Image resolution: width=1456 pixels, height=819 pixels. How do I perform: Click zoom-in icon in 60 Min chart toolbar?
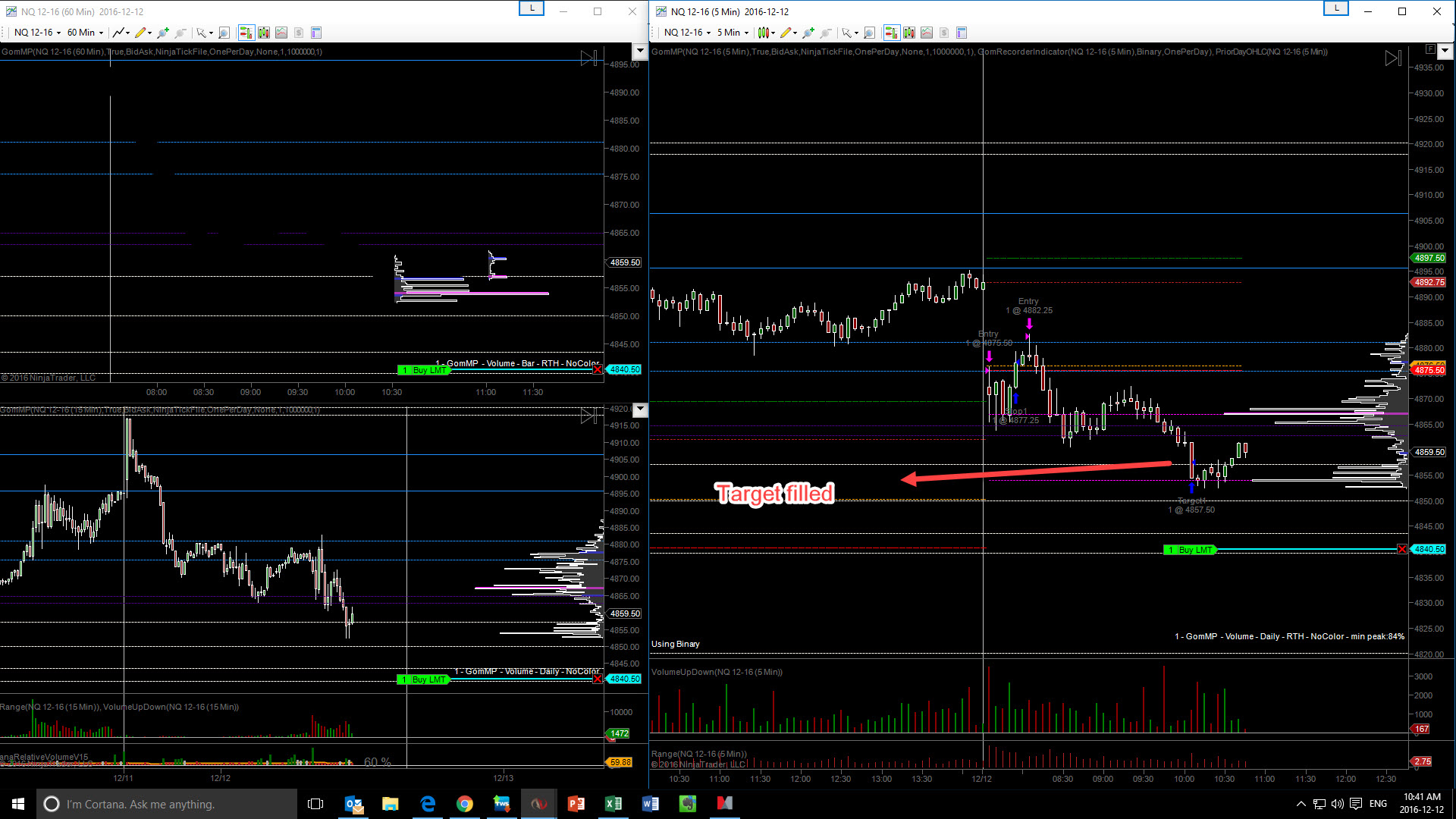coord(163,33)
